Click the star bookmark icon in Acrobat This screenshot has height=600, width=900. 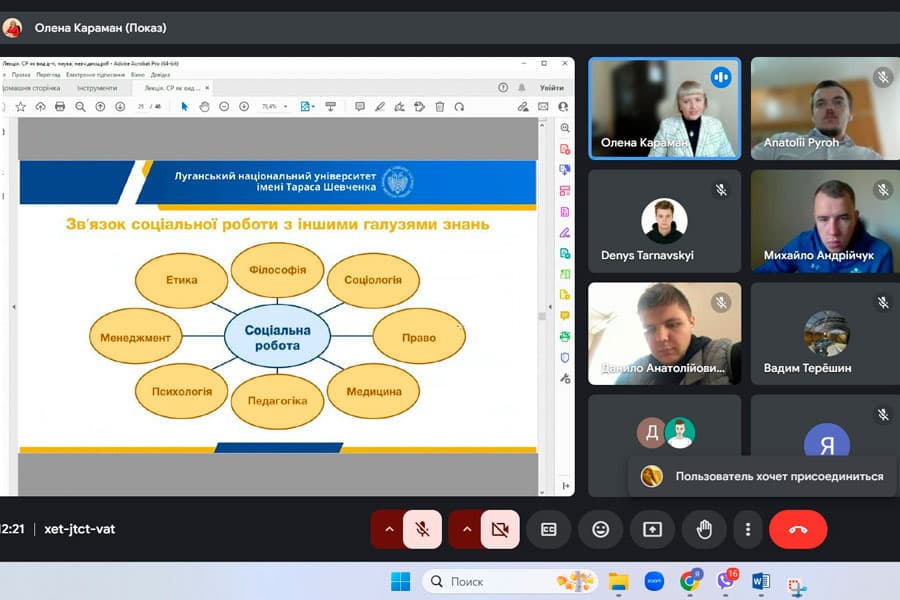[x=21, y=107]
